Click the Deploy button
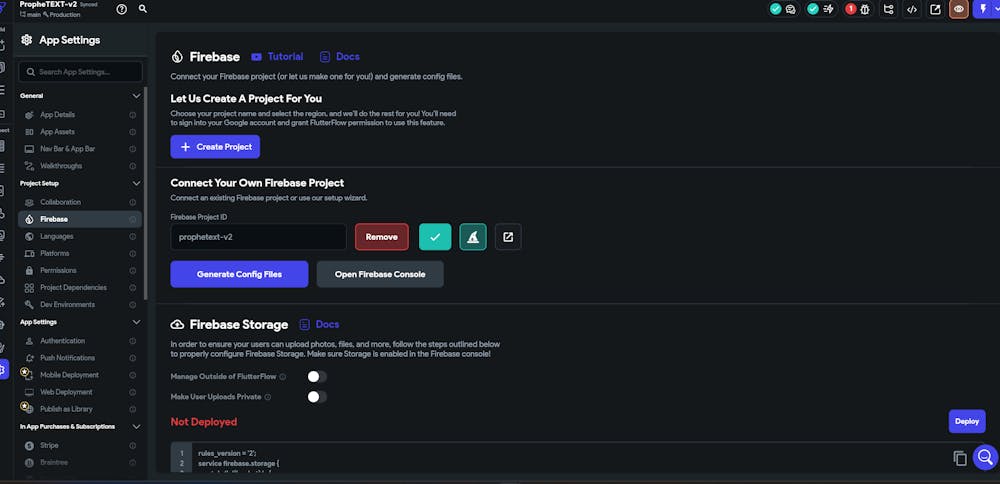 coord(967,422)
